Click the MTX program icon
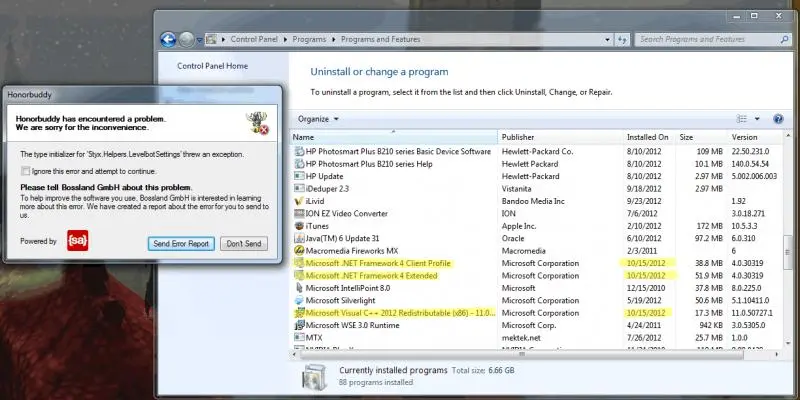 tap(299, 338)
